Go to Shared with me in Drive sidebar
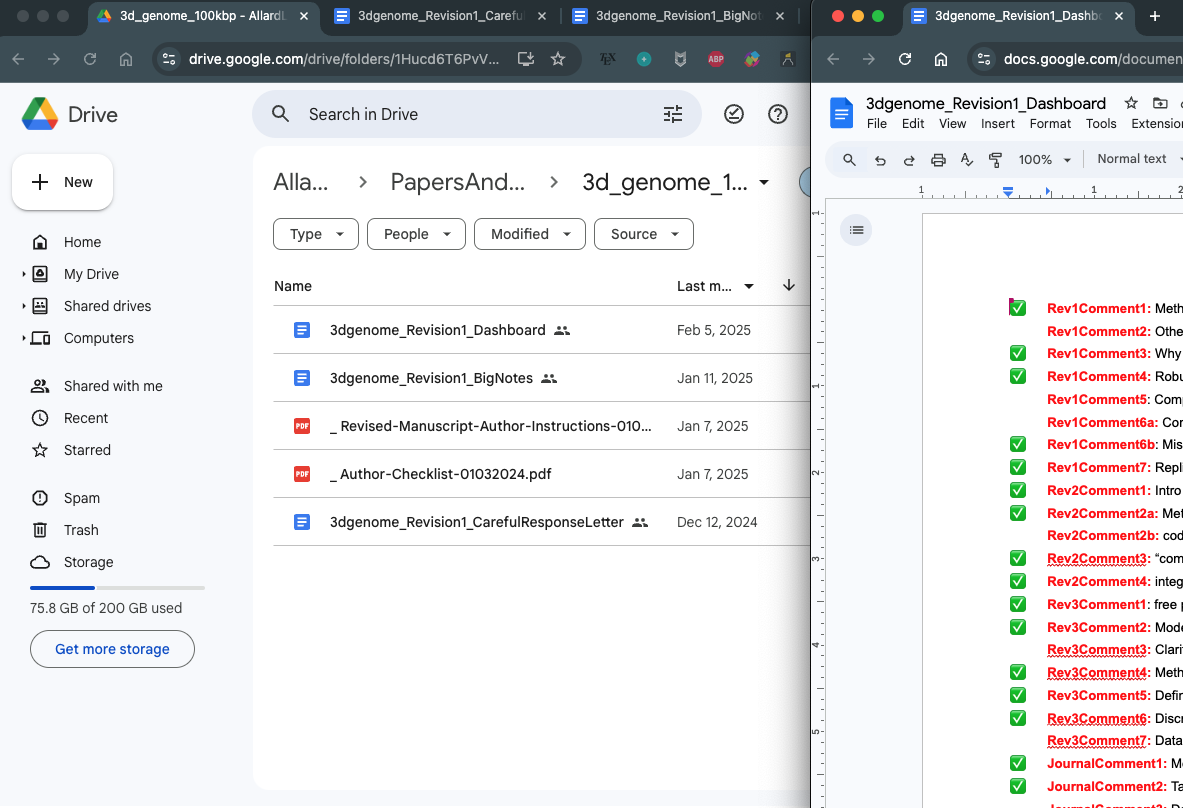The image size is (1183, 808). 113,386
